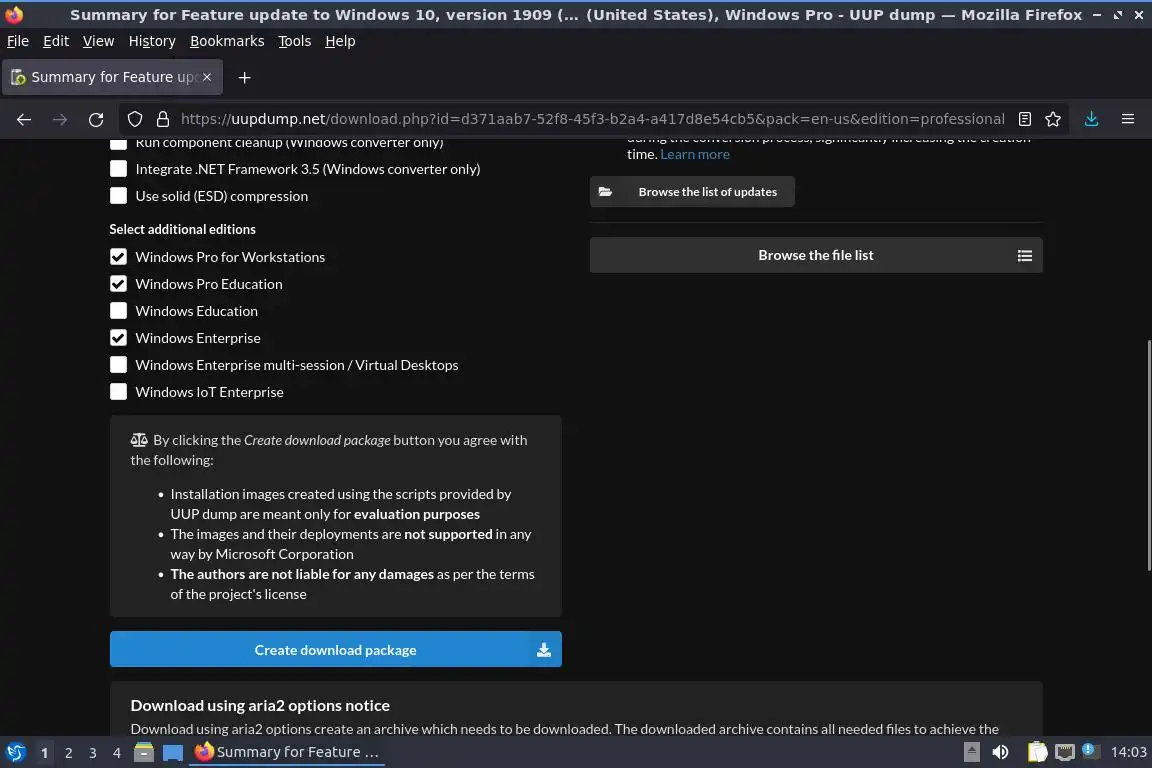1152x768 pixels.
Task: Open the File menu
Action: (x=18, y=41)
